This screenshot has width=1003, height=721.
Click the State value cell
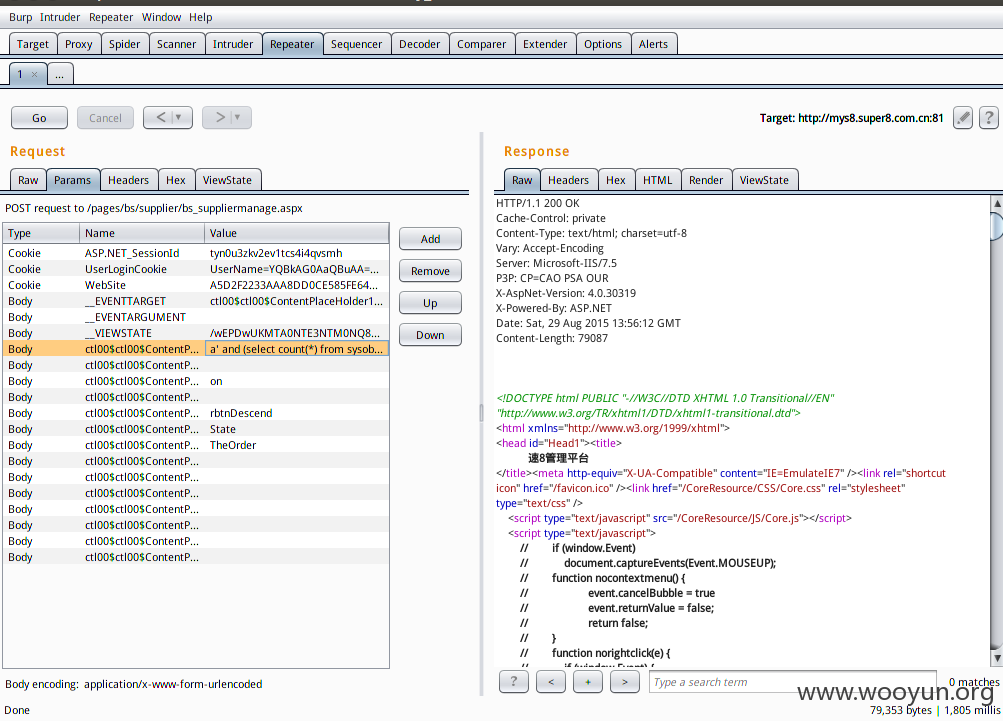point(297,429)
